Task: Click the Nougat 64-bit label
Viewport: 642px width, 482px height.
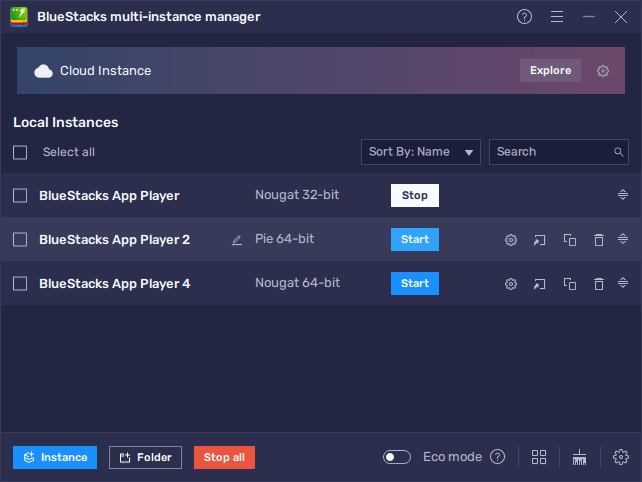Action: pos(298,283)
